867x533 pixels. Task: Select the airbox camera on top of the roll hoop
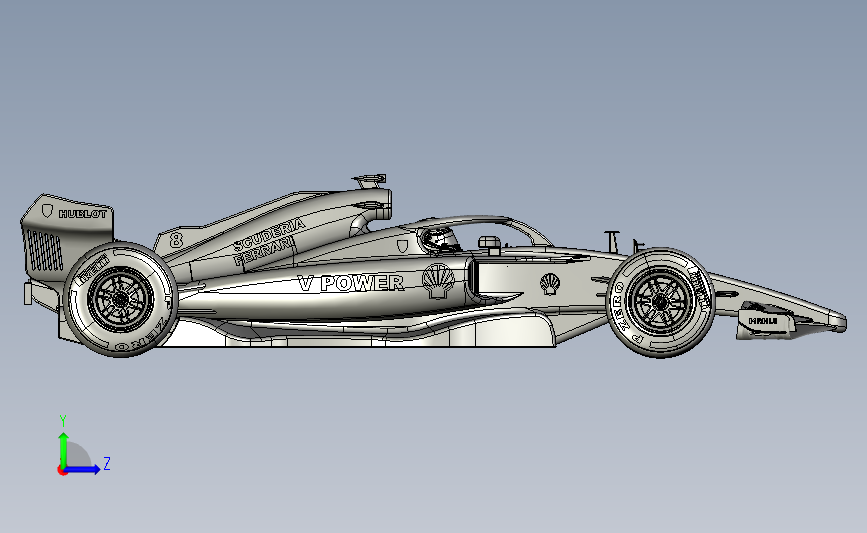pos(370,181)
